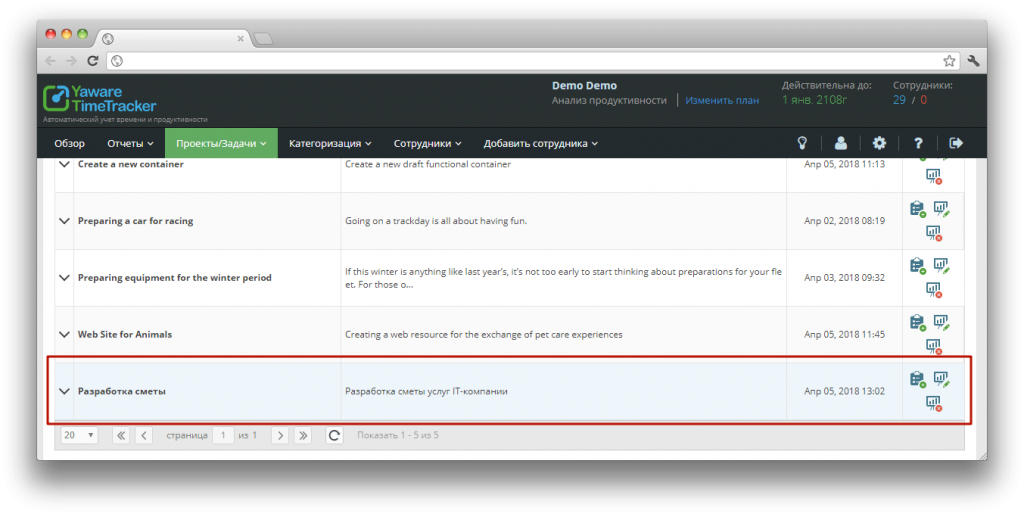Go to the next page of results
Image resolution: width=1024 pixels, height=514 pixels.
[280, 435]
